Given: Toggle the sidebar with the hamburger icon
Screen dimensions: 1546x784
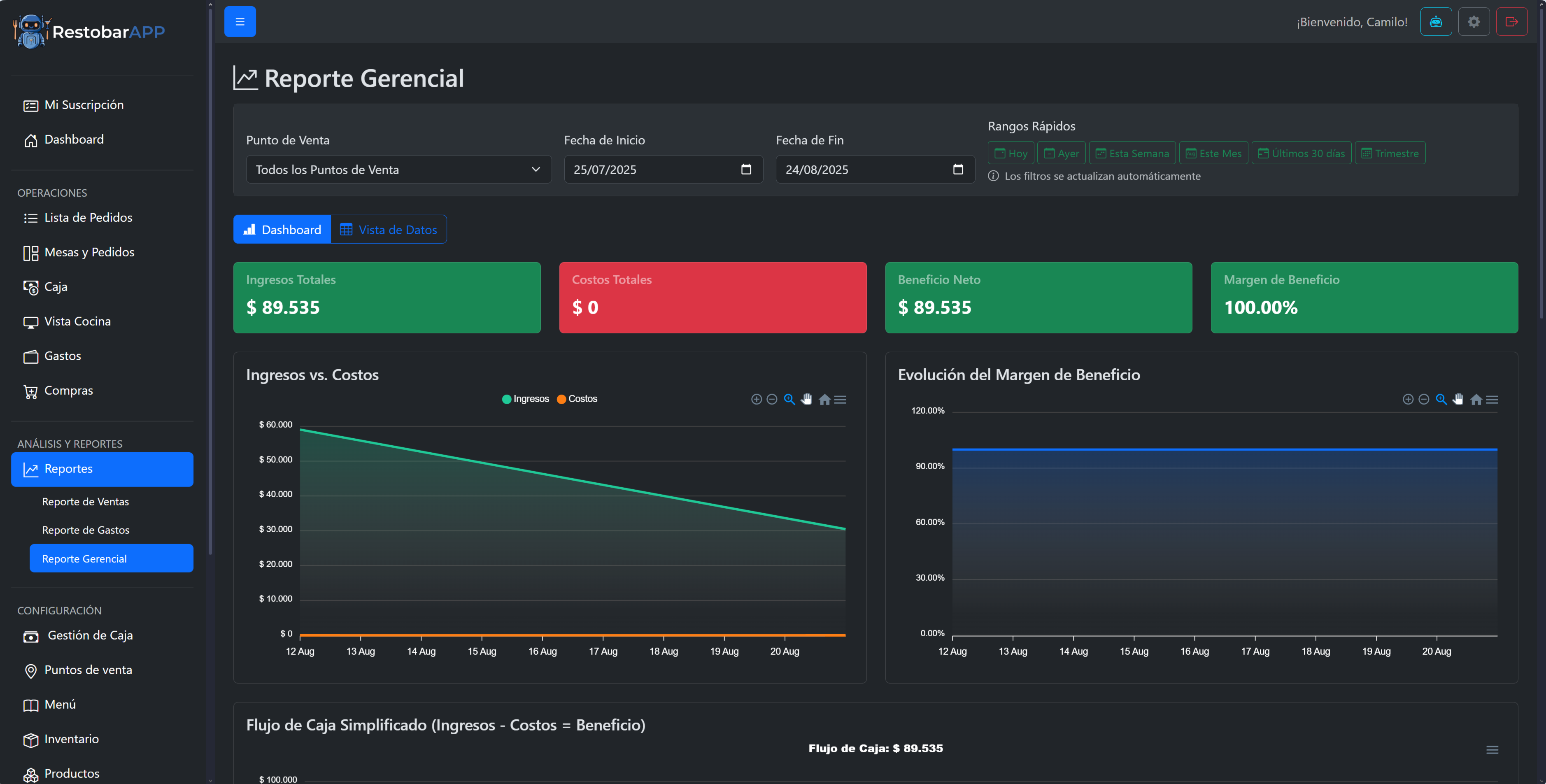Looking at the screenshot, I should pyautogui.click(x=240, y=21).
